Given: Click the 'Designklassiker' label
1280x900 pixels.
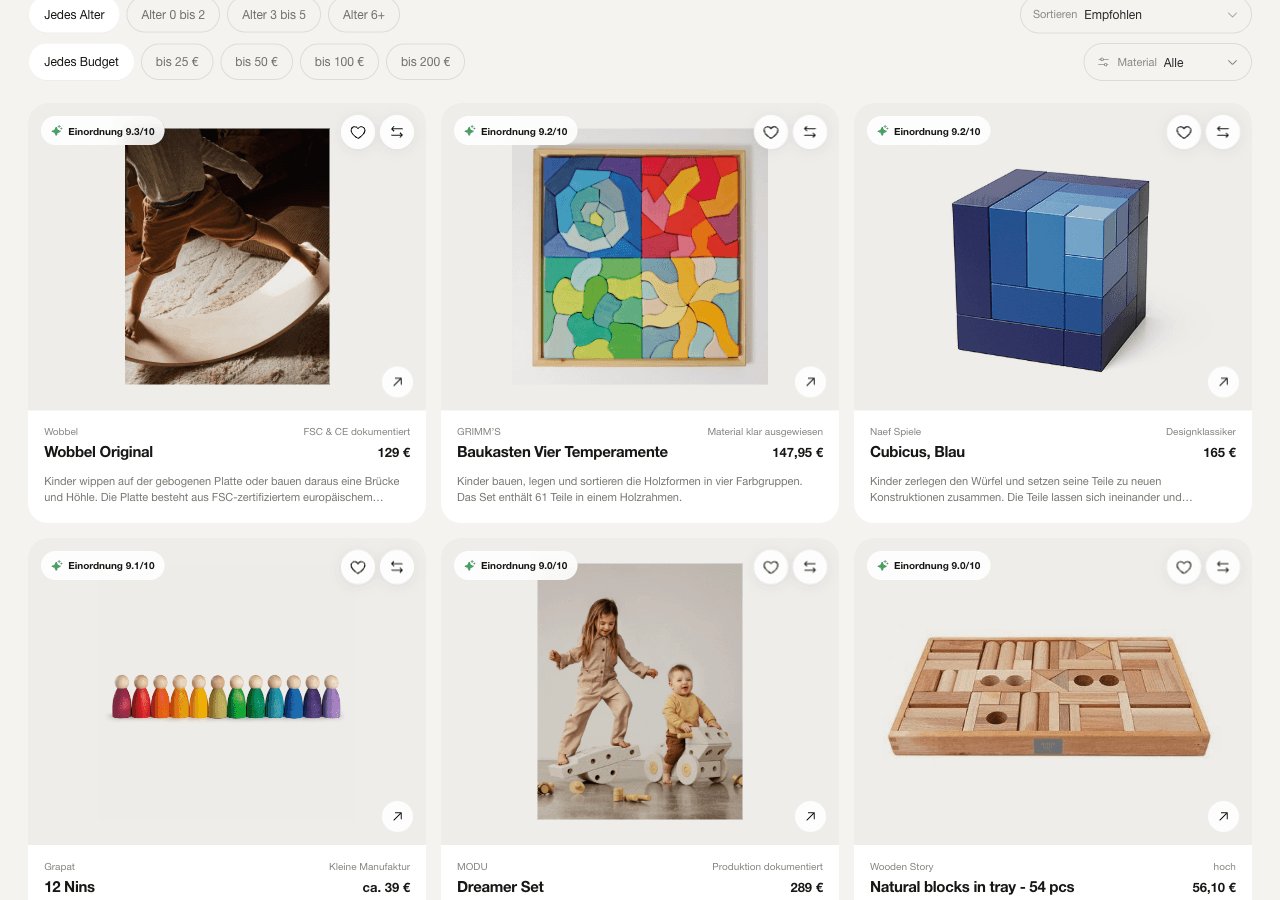Looking at the screenshot, I should click(x=1201, y=432).
